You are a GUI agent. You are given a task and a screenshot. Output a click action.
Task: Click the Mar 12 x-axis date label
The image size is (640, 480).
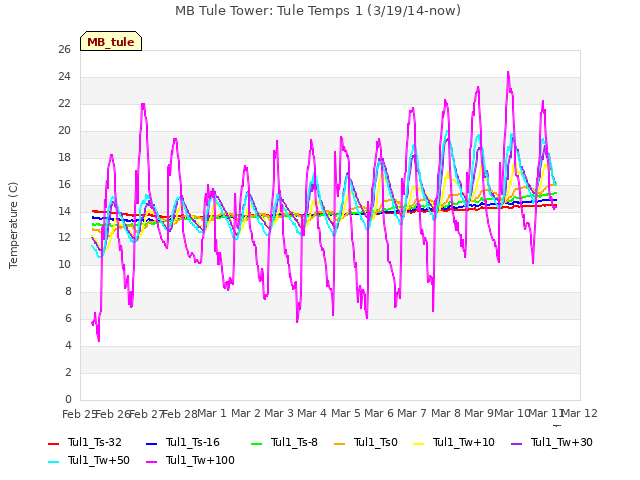click(x=580, y=413)
